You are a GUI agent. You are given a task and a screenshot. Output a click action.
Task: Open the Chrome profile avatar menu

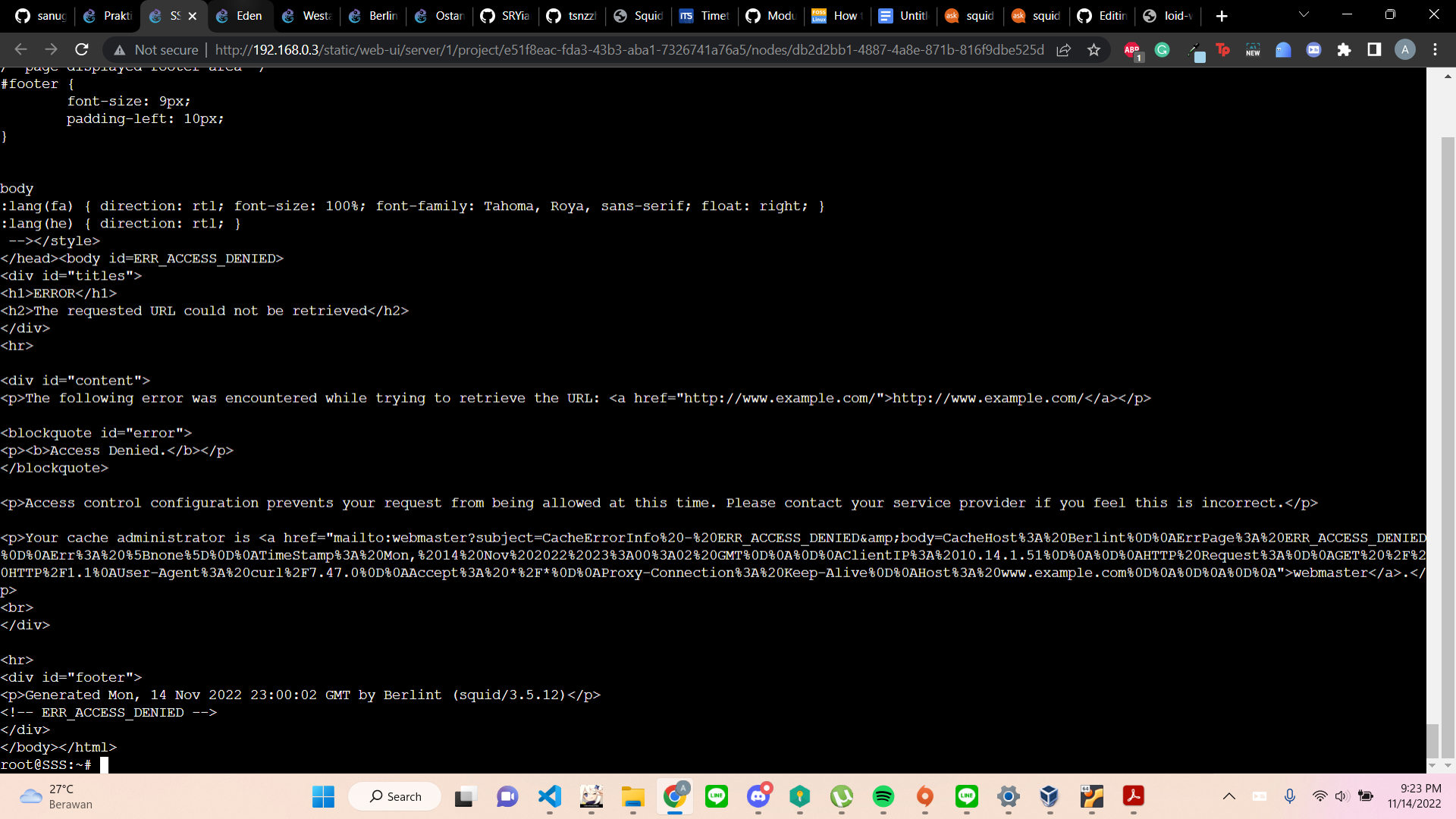[1405, 49]
